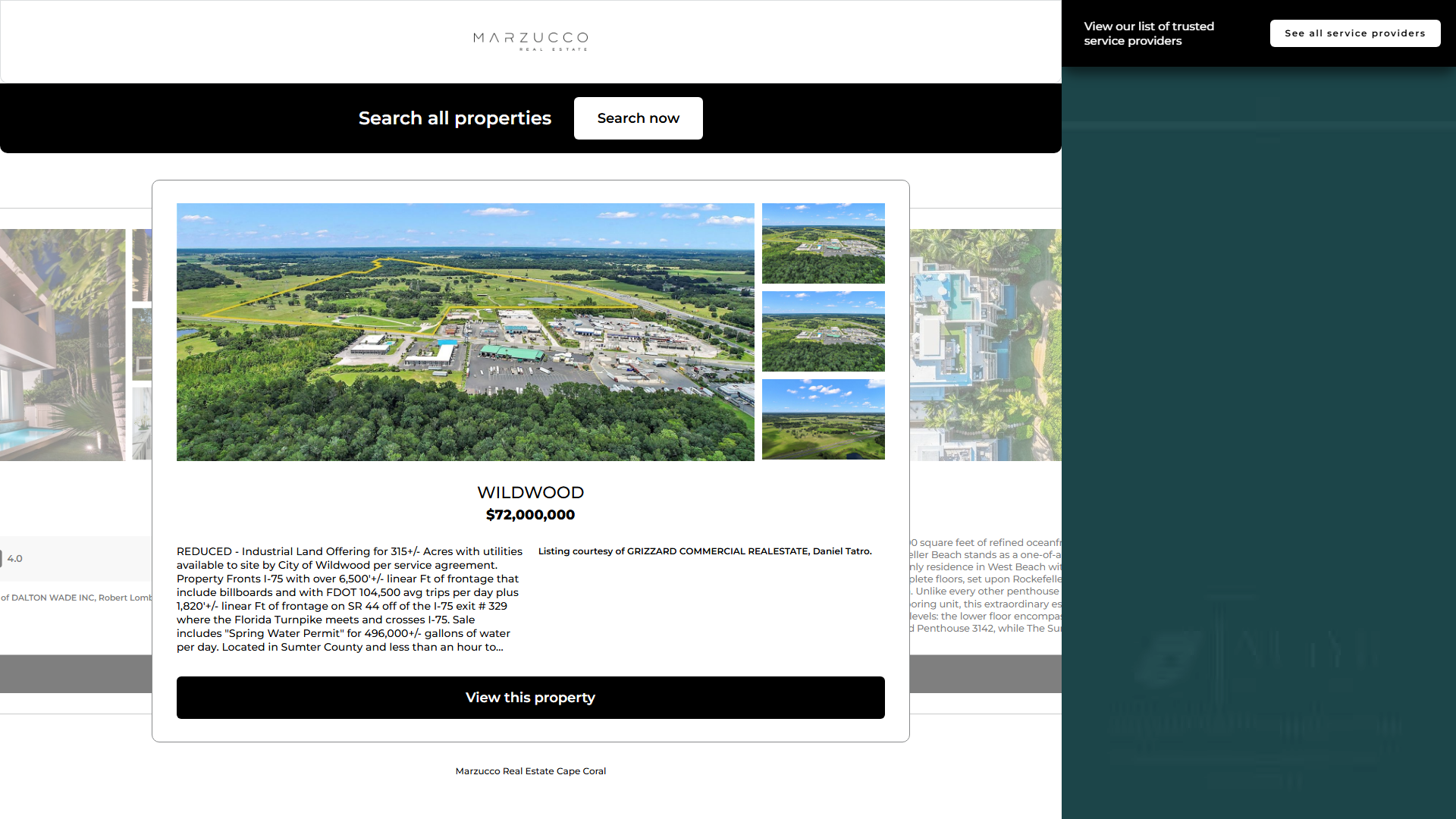Go to next listing with palm aerial photo
The width and height of the screenshot is (1456, 819).
tap(985, 345)
